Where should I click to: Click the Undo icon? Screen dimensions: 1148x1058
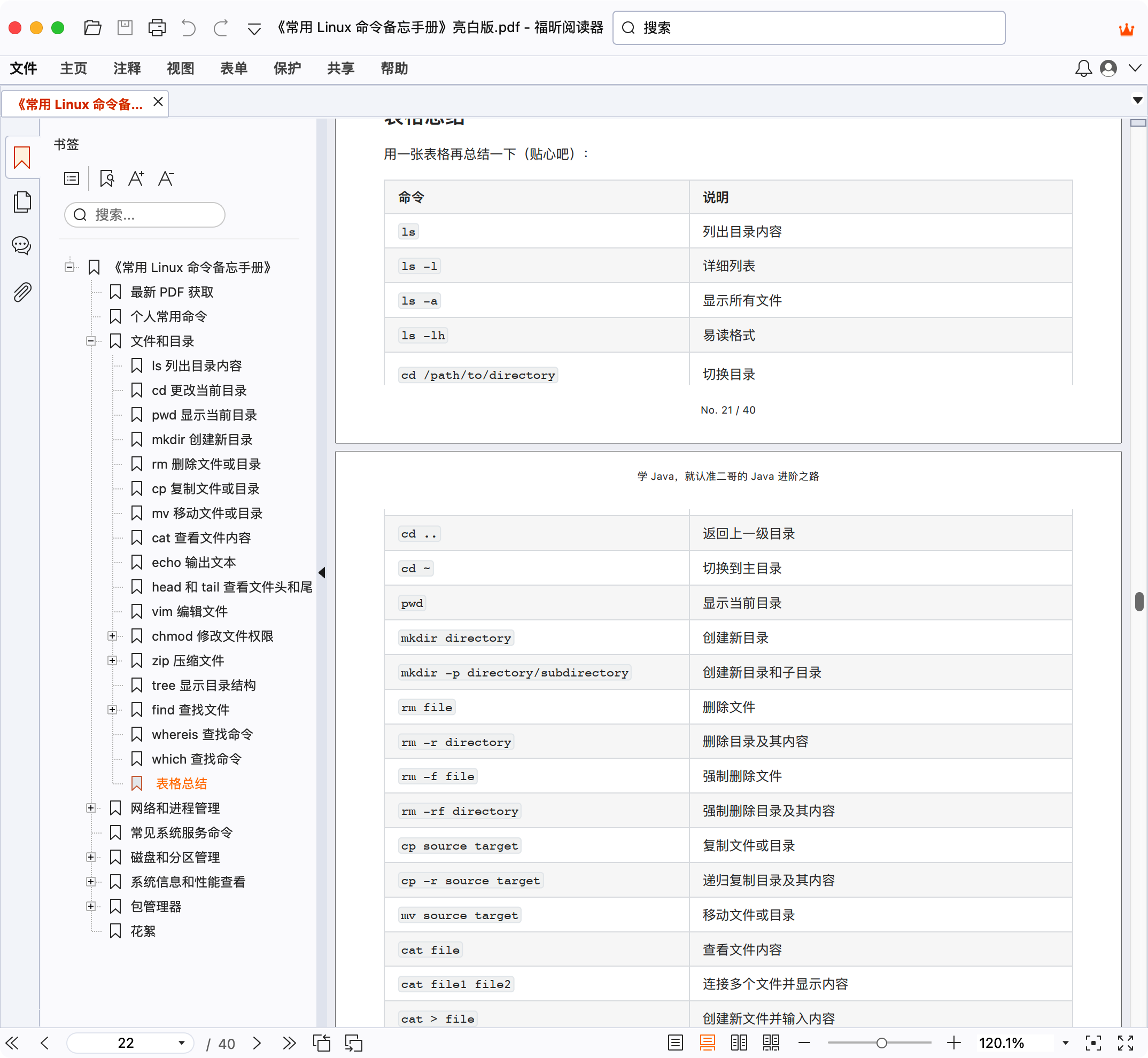(188, 27)
